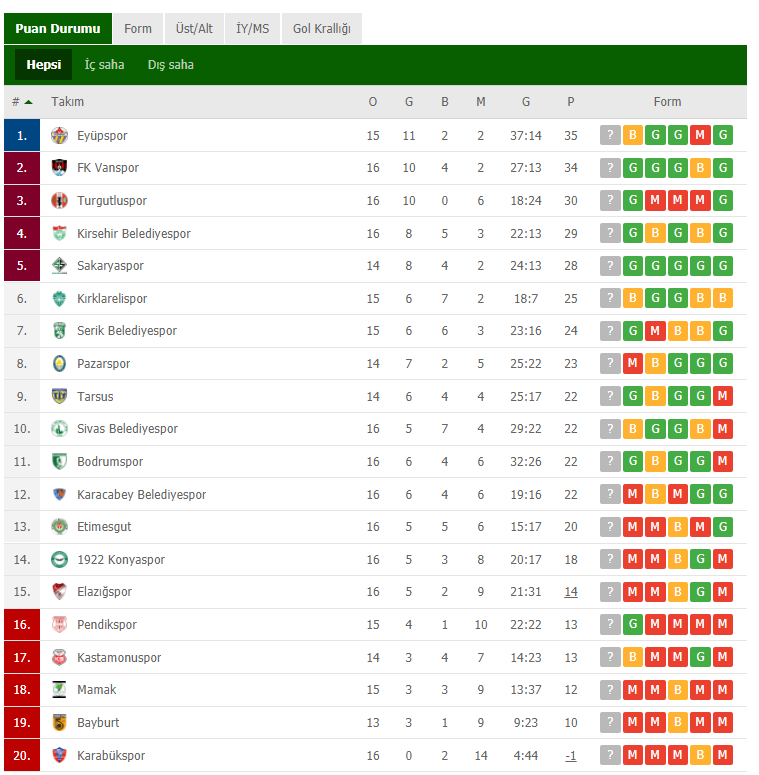Sort table by the # rank column arrow
Image resolution: width=759 pixels, height=775 pixels.
click(28, 102)
